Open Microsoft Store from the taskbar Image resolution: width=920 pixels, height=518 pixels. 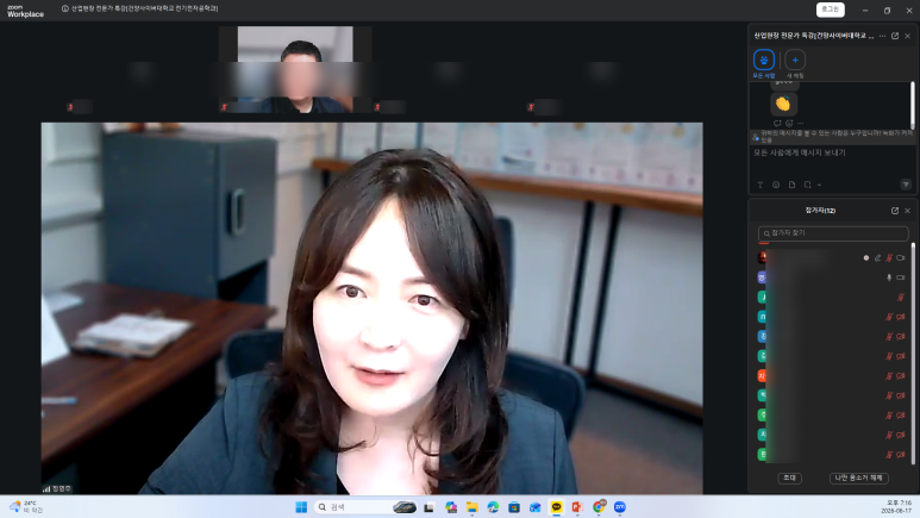pos(514,507)
